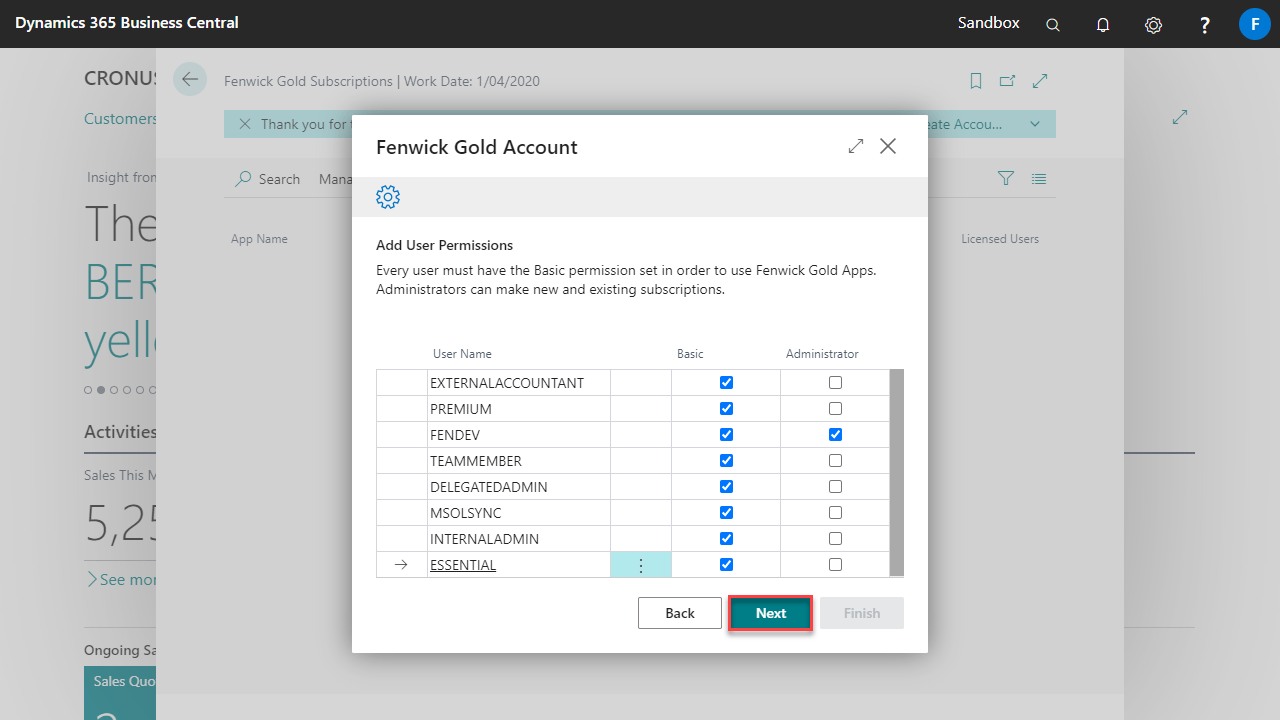Switch list view layout icon
Image resolution: width=1280 pixels, height=720 pixels.
coord(1039,178)
